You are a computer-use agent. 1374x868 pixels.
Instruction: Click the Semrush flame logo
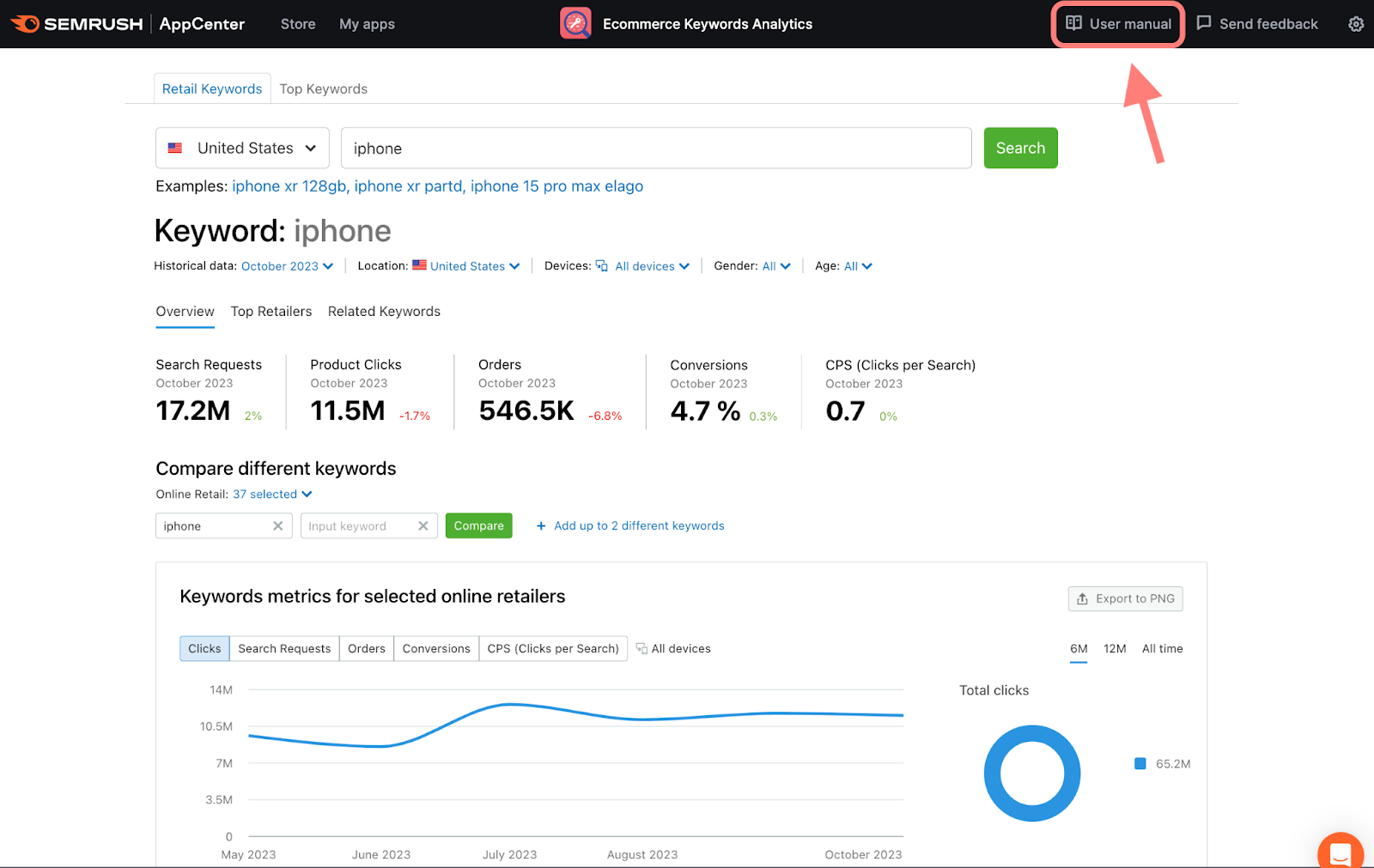(25, 24)
